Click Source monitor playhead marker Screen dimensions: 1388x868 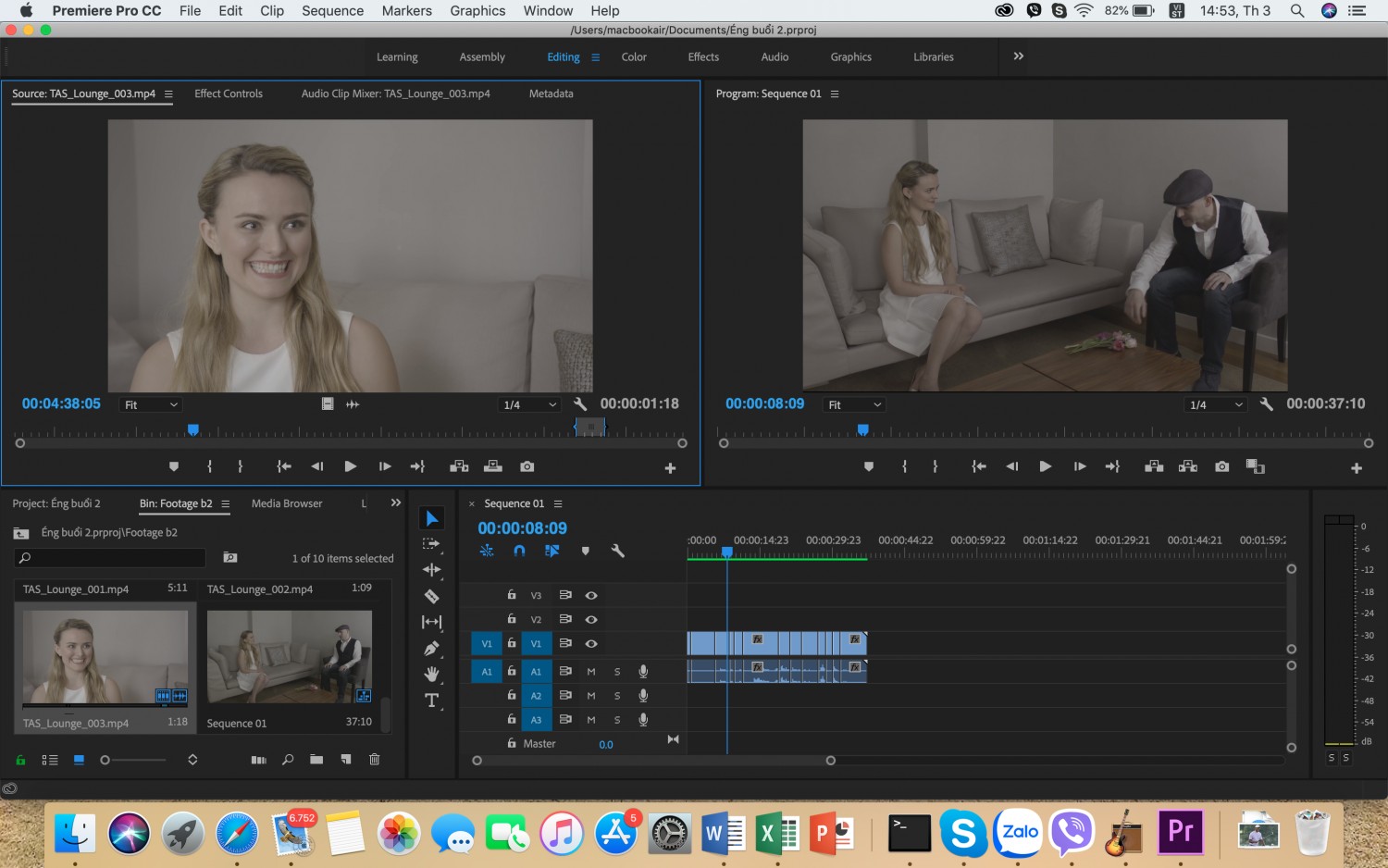[x=192, y=429]
